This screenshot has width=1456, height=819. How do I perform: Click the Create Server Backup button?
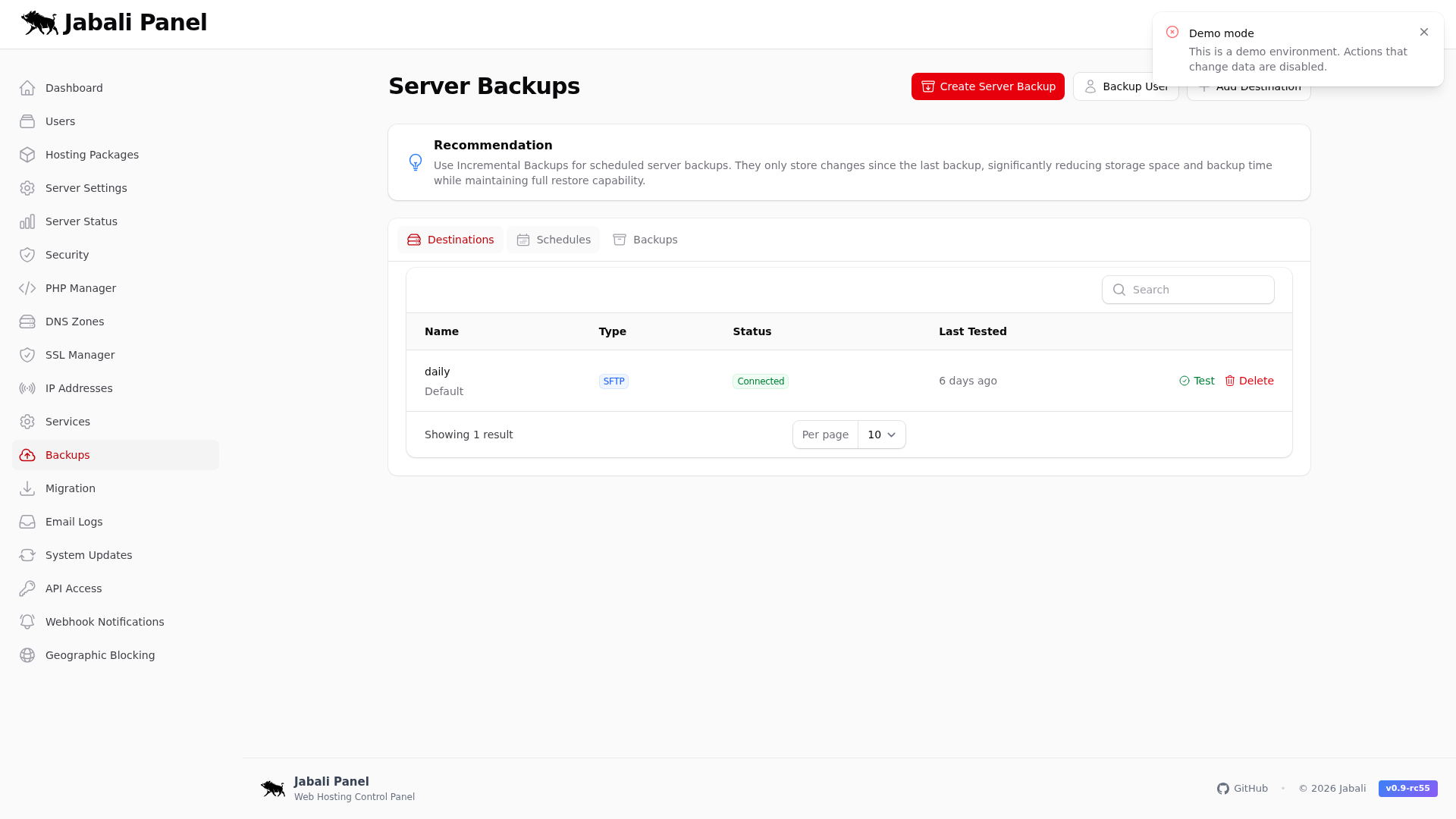(987, 86)
